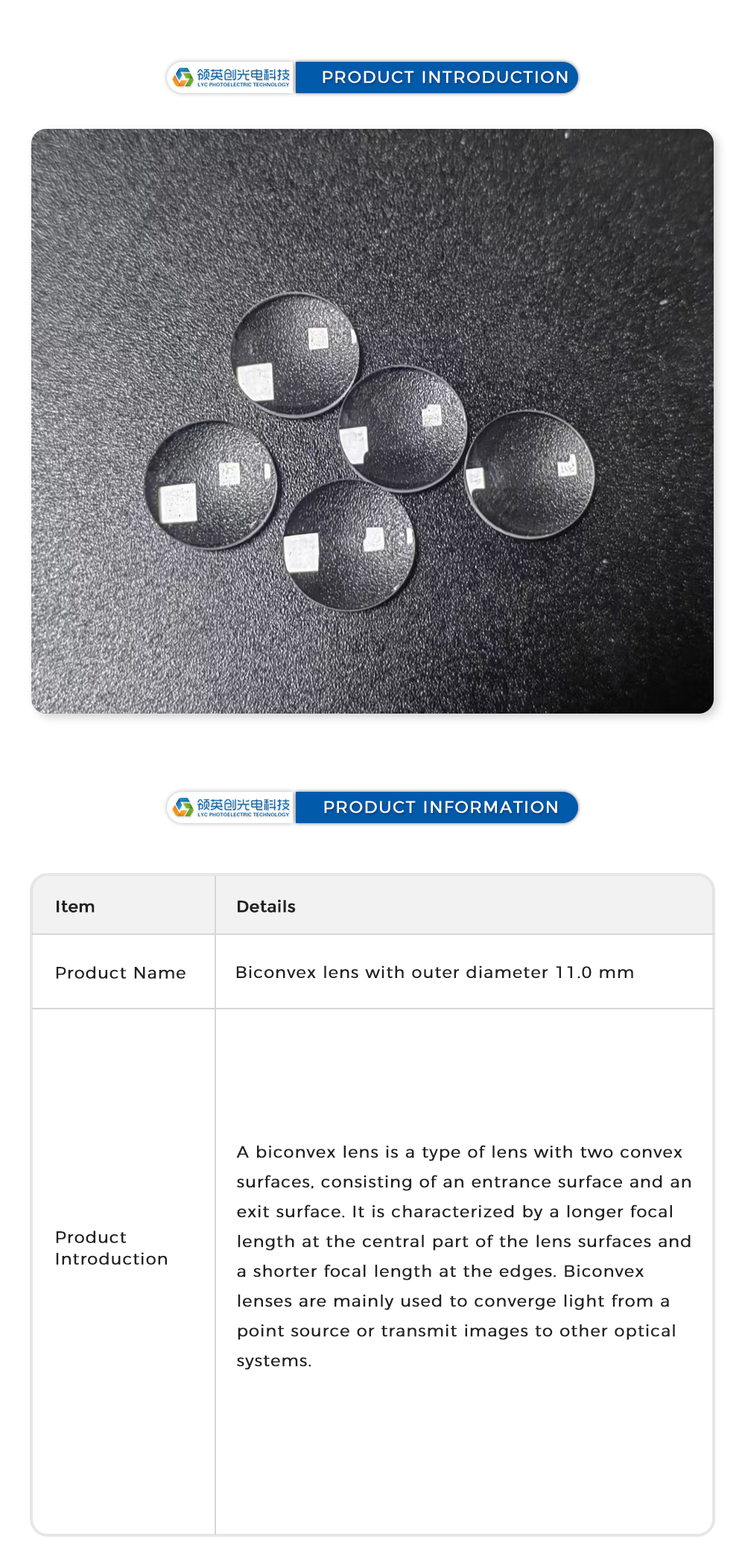Screen dimensions: 745x1568
Task: Click the Details column header
Action: point(266,907)
